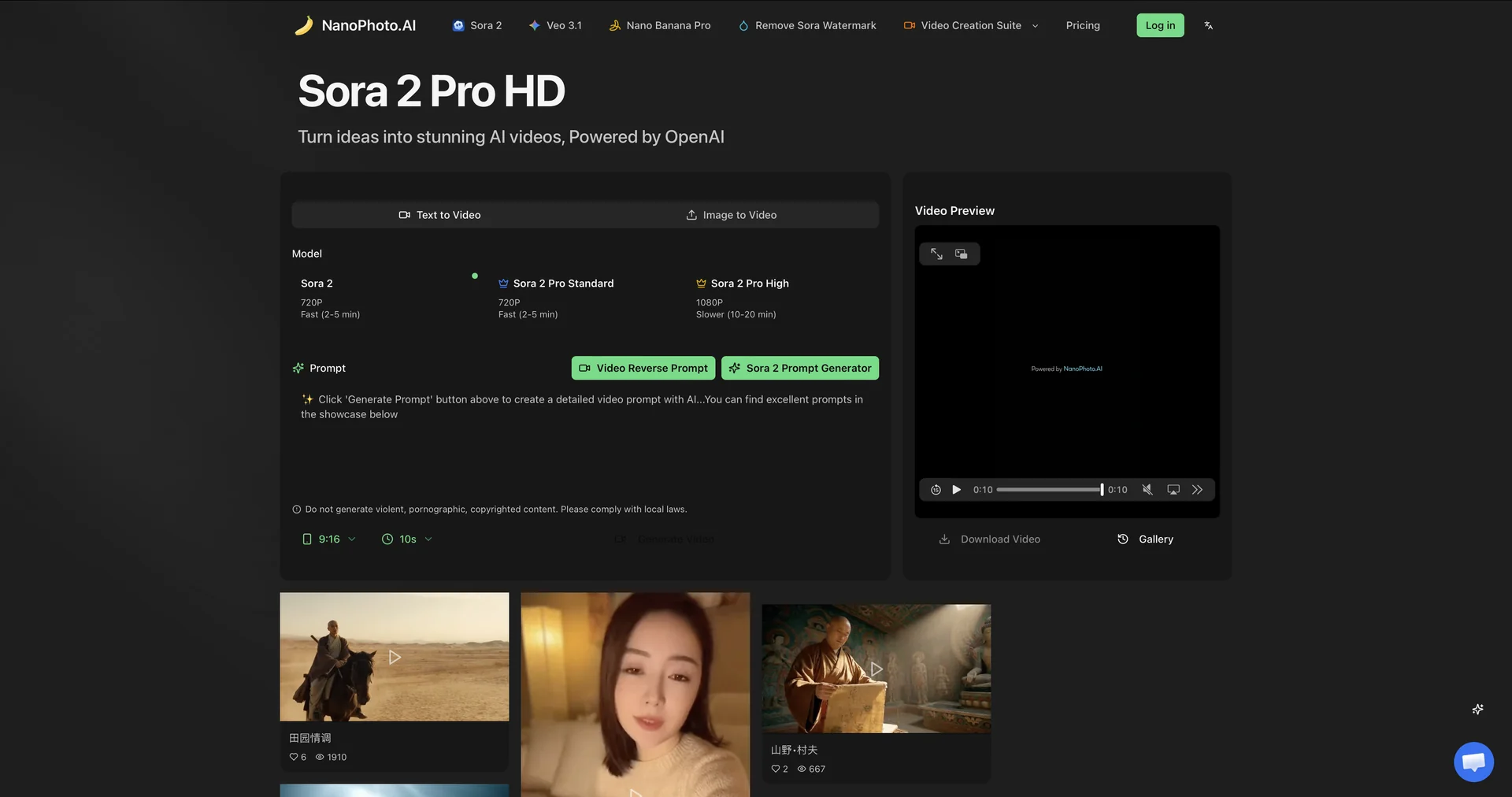The width and height of the screenshot is (1512, 797).
Task: Unmute the preview video
Action: (x=1147, y=490)
